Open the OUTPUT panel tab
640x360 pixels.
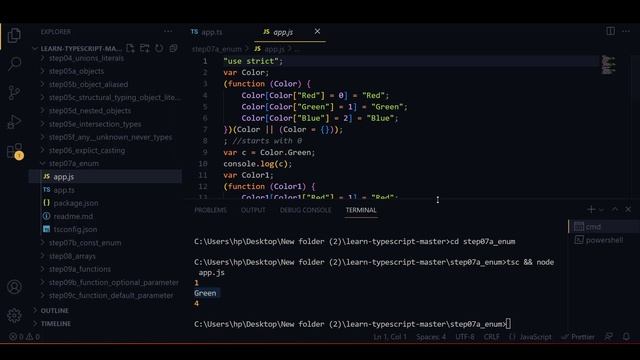coord(253,210)
